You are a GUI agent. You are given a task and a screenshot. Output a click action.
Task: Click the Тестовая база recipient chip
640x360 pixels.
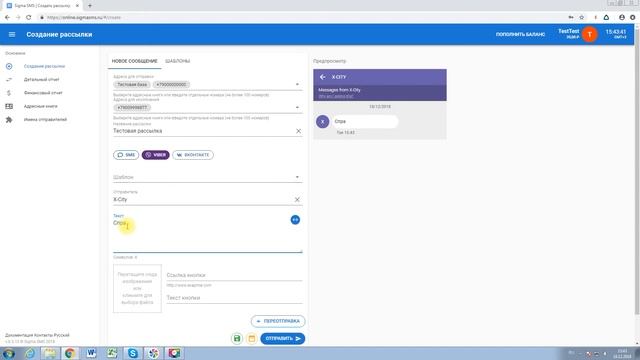pyautogui.click(x=132, y=84)
